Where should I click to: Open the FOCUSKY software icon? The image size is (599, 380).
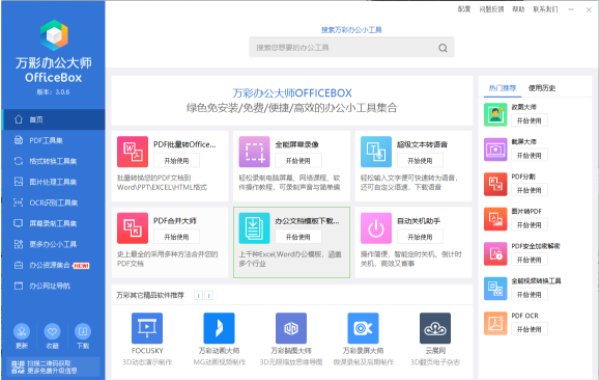[147, 328]
